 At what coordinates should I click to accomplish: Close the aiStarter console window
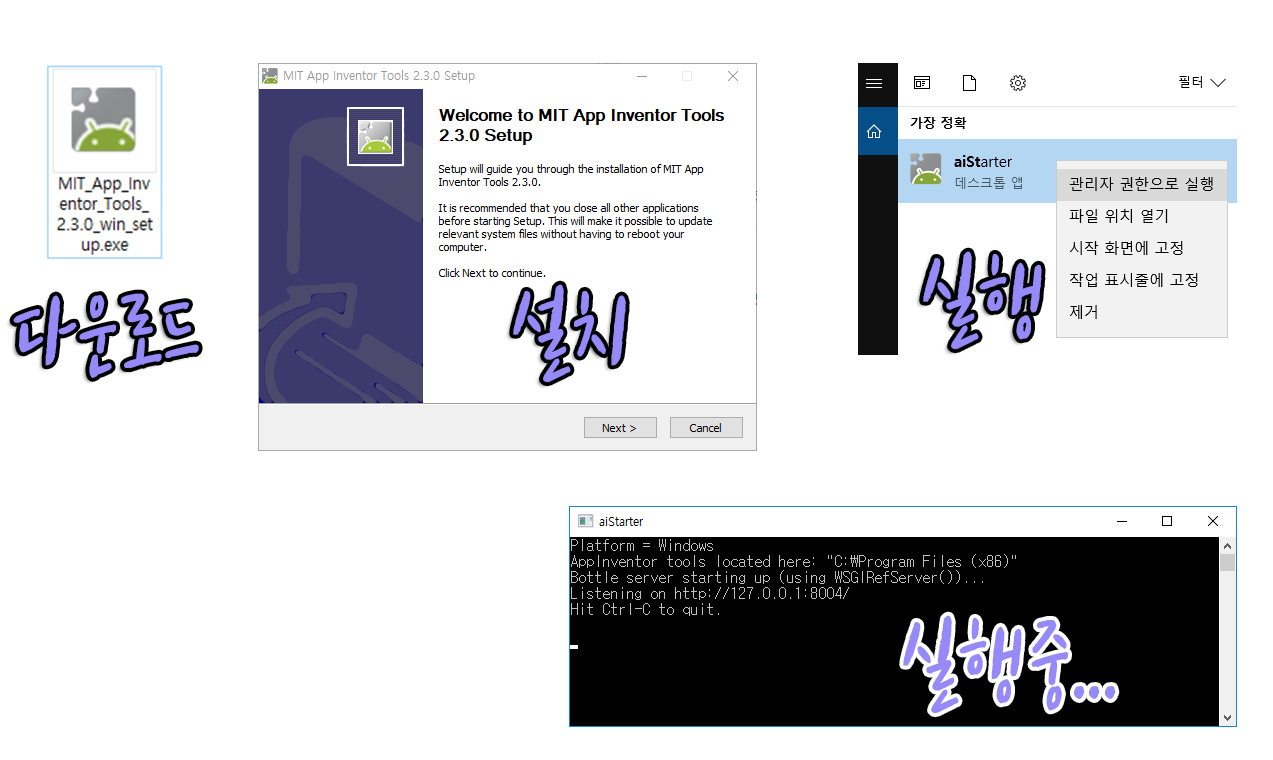coord(1213,521)
